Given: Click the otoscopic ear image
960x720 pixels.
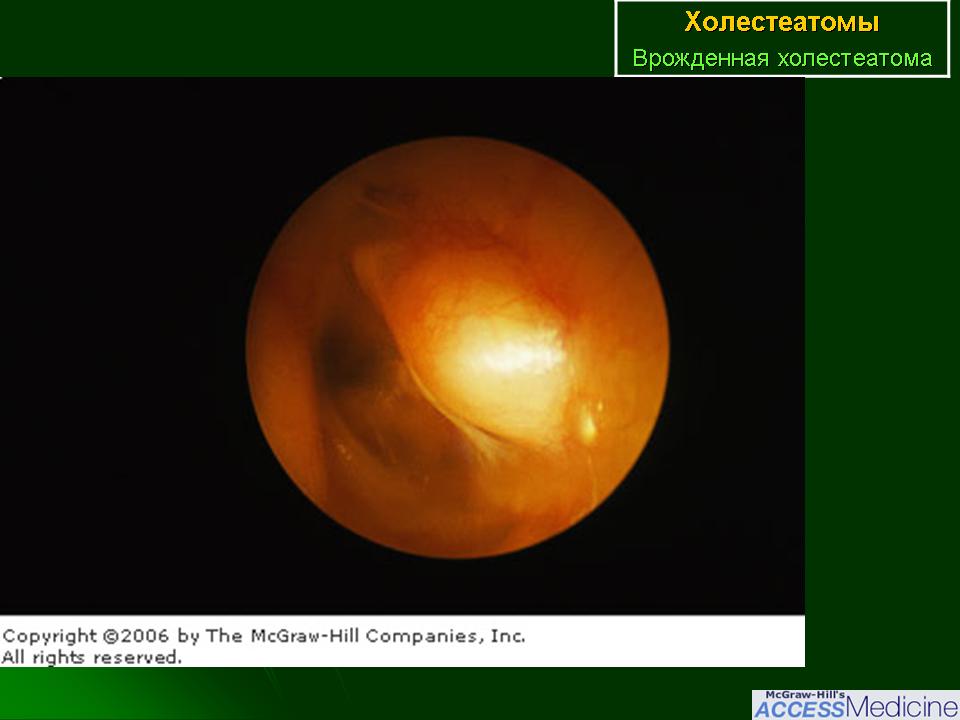Looking at the screenshot, I should pos(457,347).
